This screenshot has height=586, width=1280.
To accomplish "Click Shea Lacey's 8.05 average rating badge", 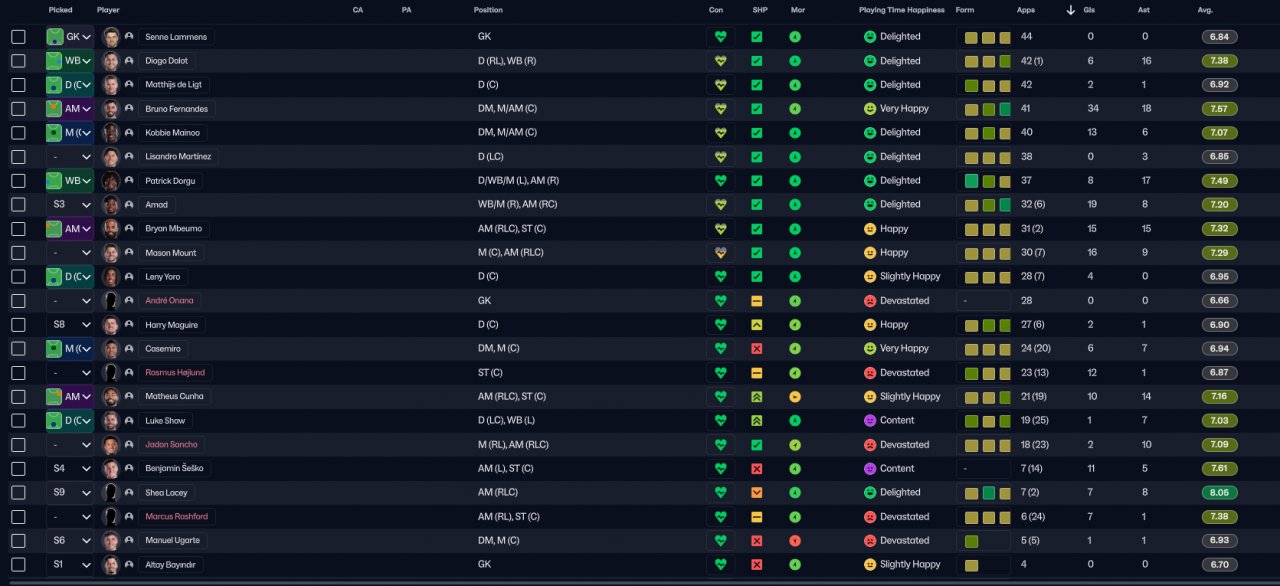I will tap(1220, 493).
